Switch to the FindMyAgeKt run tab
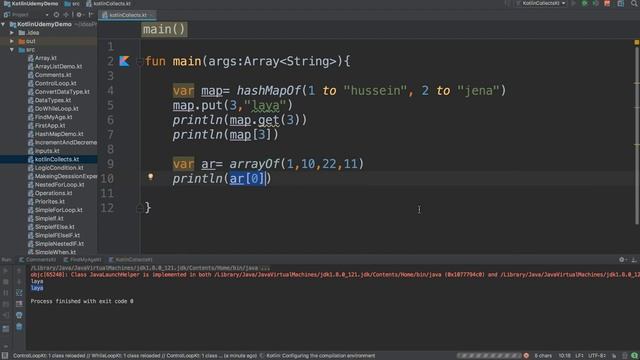This screenshot has height=360, width=640. 82,260
